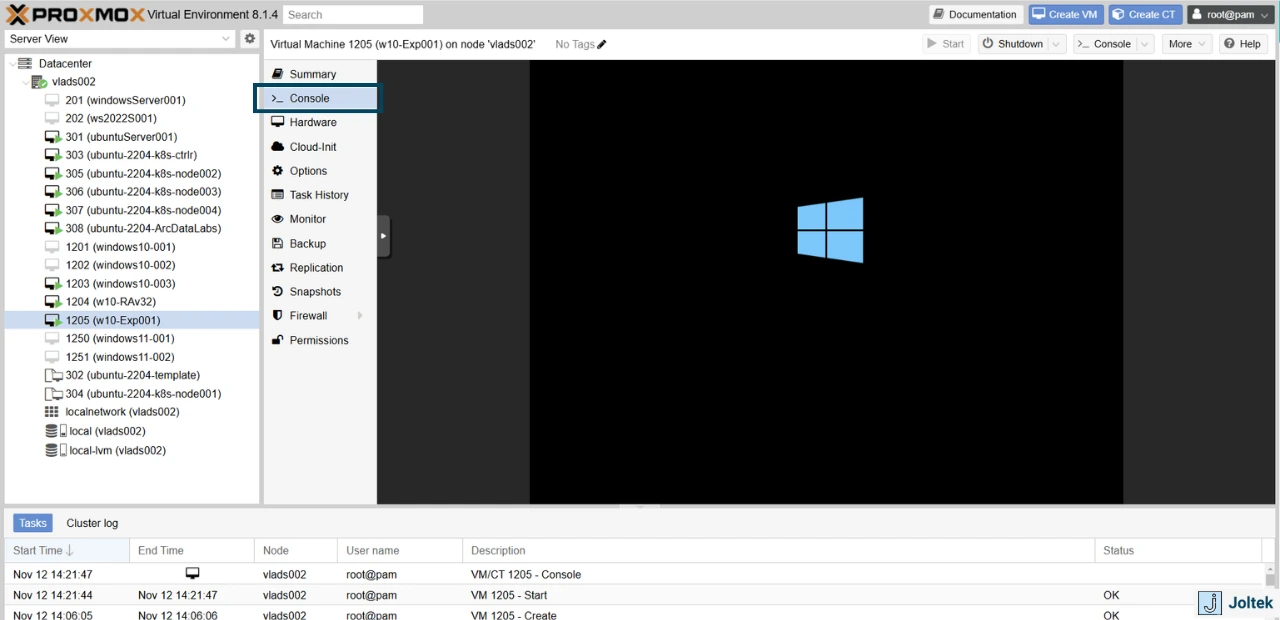
Task: Select VM 1250 (windows11-001)
Action: click(x=120, y=339)
